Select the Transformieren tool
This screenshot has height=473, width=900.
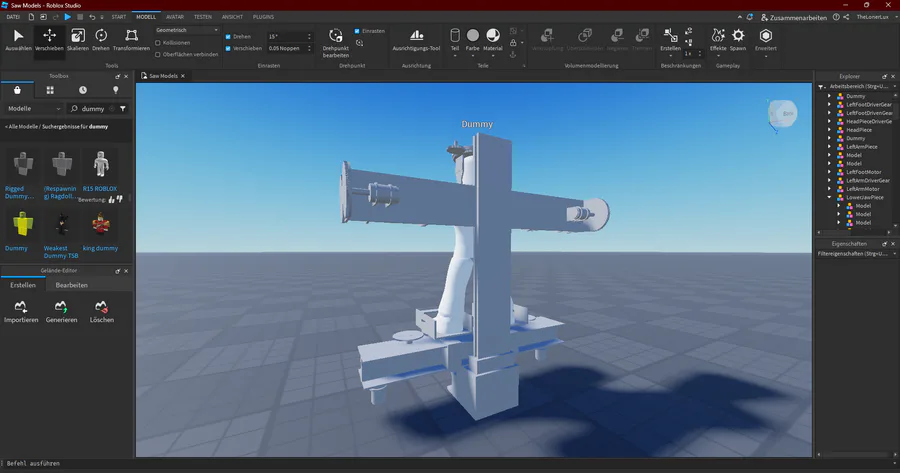click(x=131, y=40)
